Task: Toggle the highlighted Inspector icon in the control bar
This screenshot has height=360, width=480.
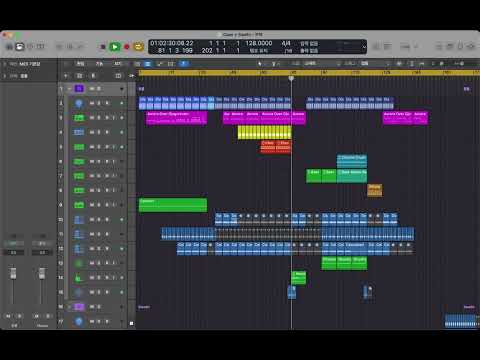Action: [x=20, y=46]
